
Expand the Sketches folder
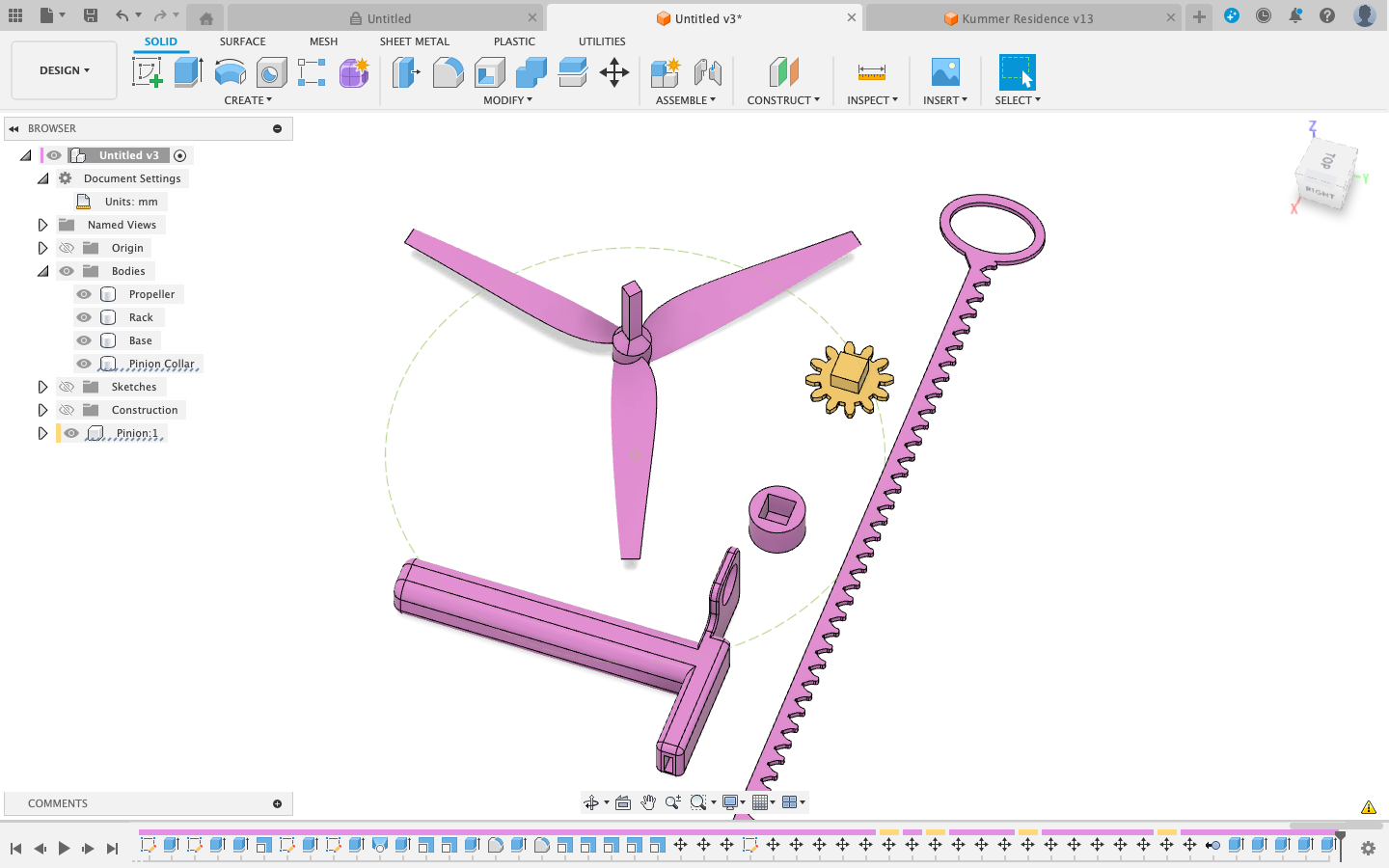click(x=42, y=386)
